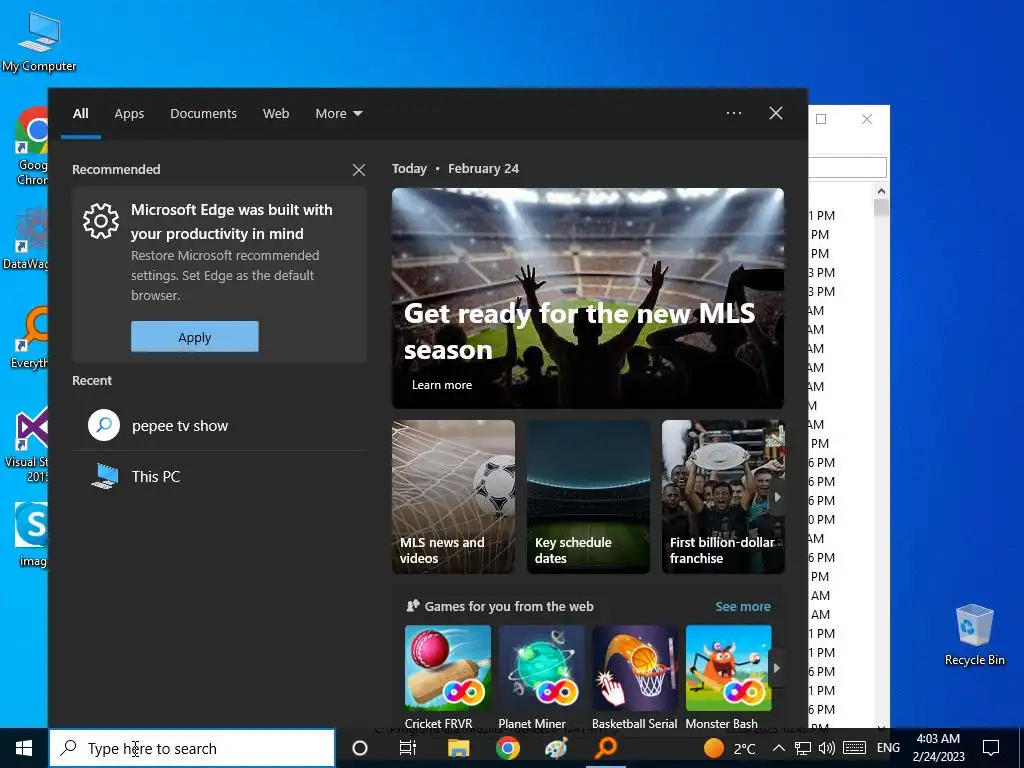Image resolution: width=1024 pixels, height=768 pixels.
Task: Open the weather widget showing 2°C
Action: point(730,748)
